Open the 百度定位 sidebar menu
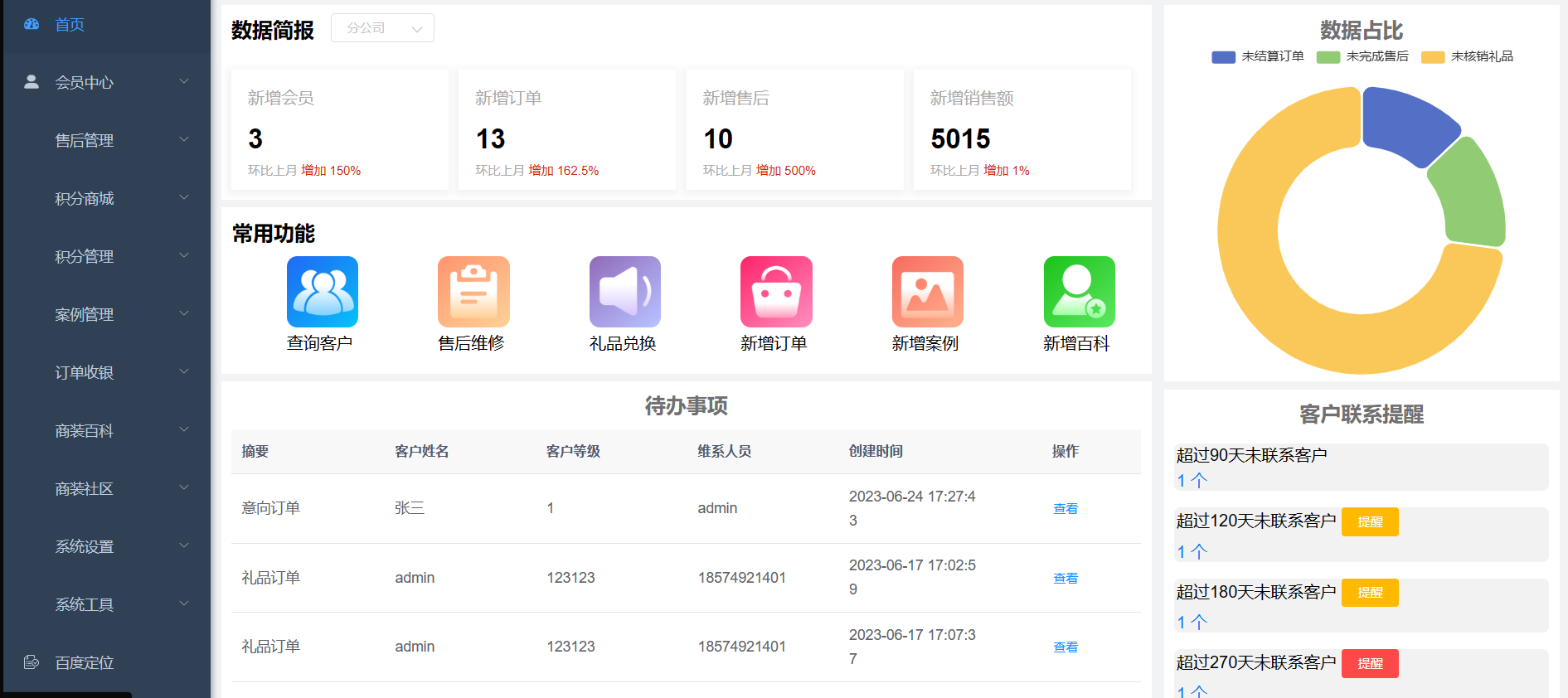Image resolution: width=1568 pixels, height=698 pixels. pos(107,662)
